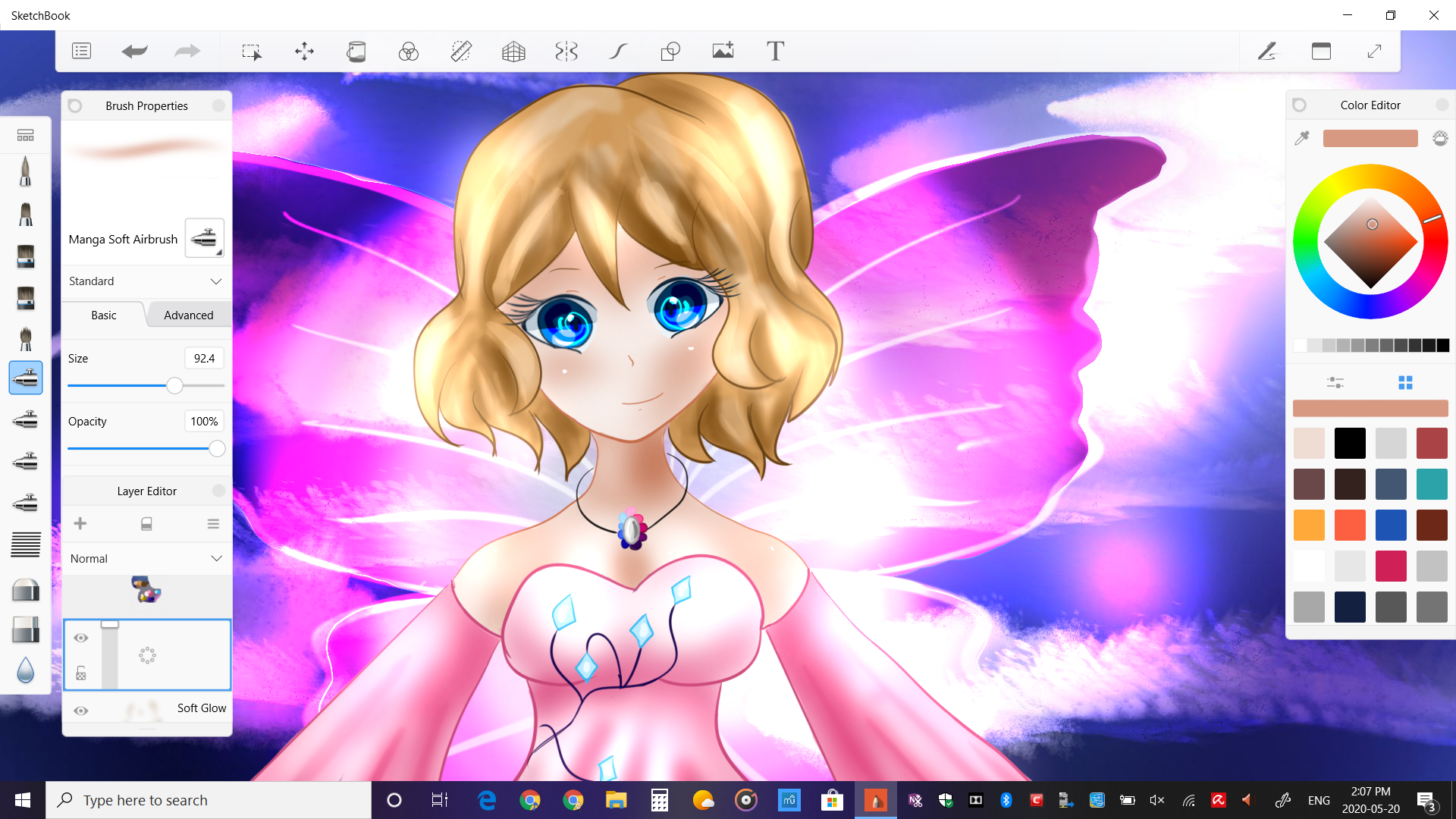Switch to the Basic tab
This screenshot has width=1456, height=819.
104,315
